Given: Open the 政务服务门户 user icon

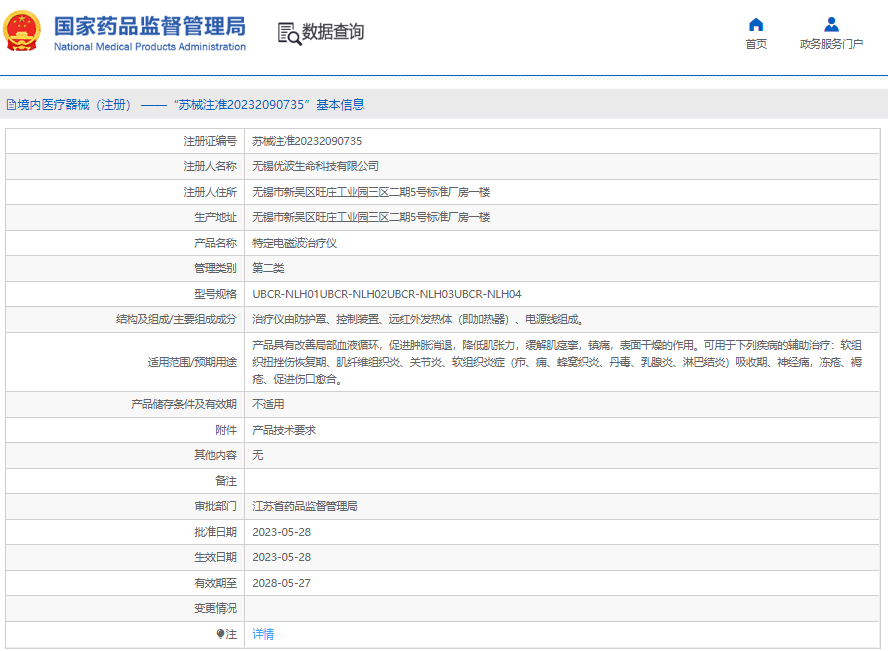Looking at the screenshot, I should click(x=831, y=24).
